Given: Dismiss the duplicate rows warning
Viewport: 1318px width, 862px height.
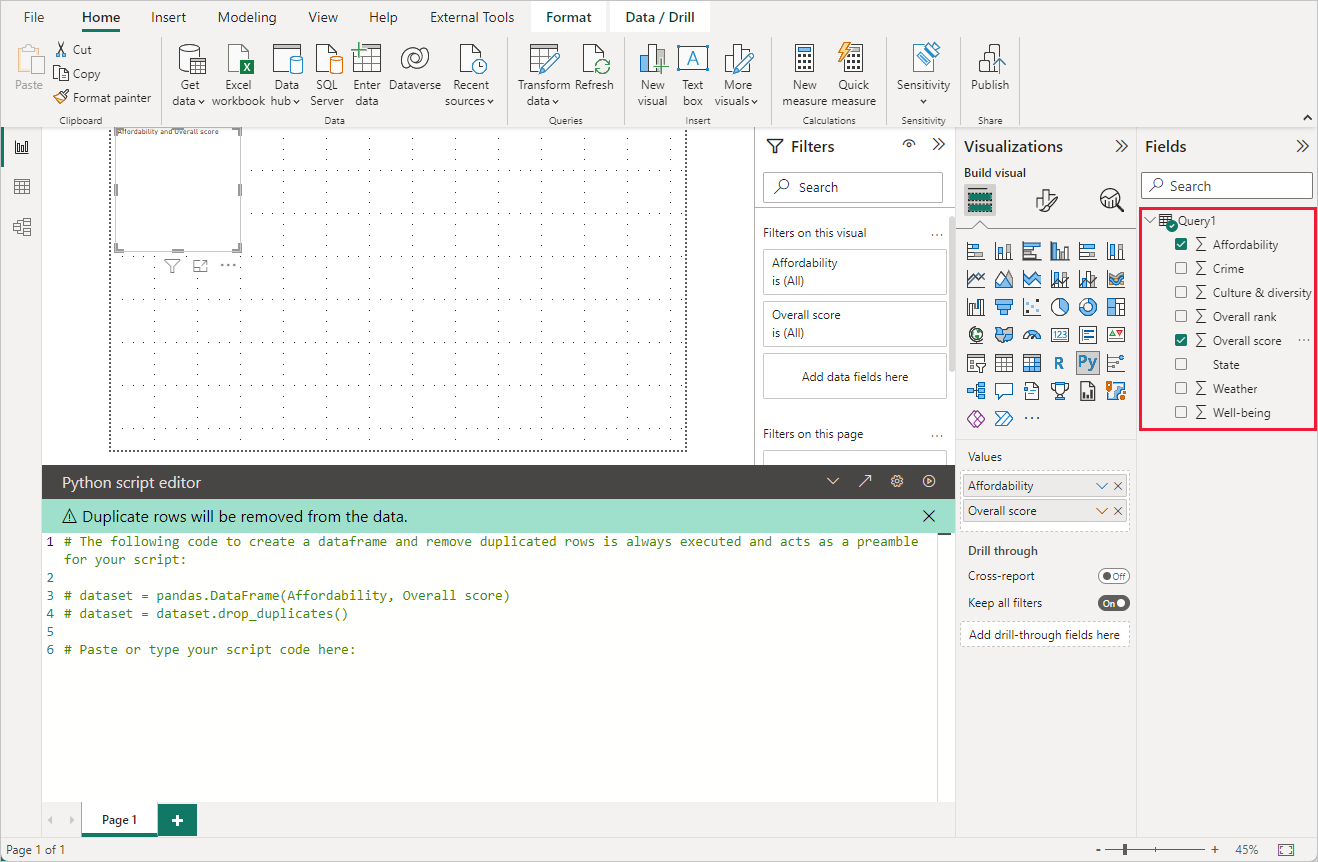Looking at the screenshot, I should tap(928, 515).
